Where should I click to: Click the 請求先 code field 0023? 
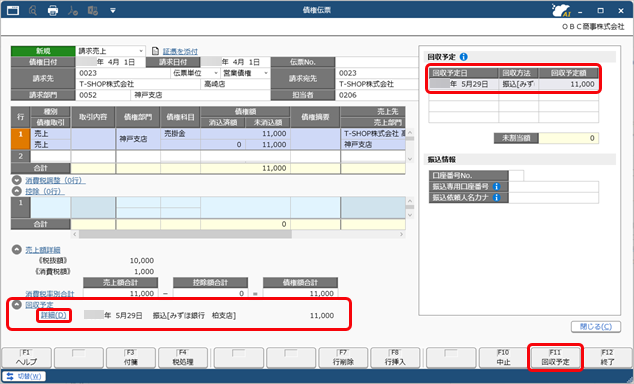coord(123,73)
